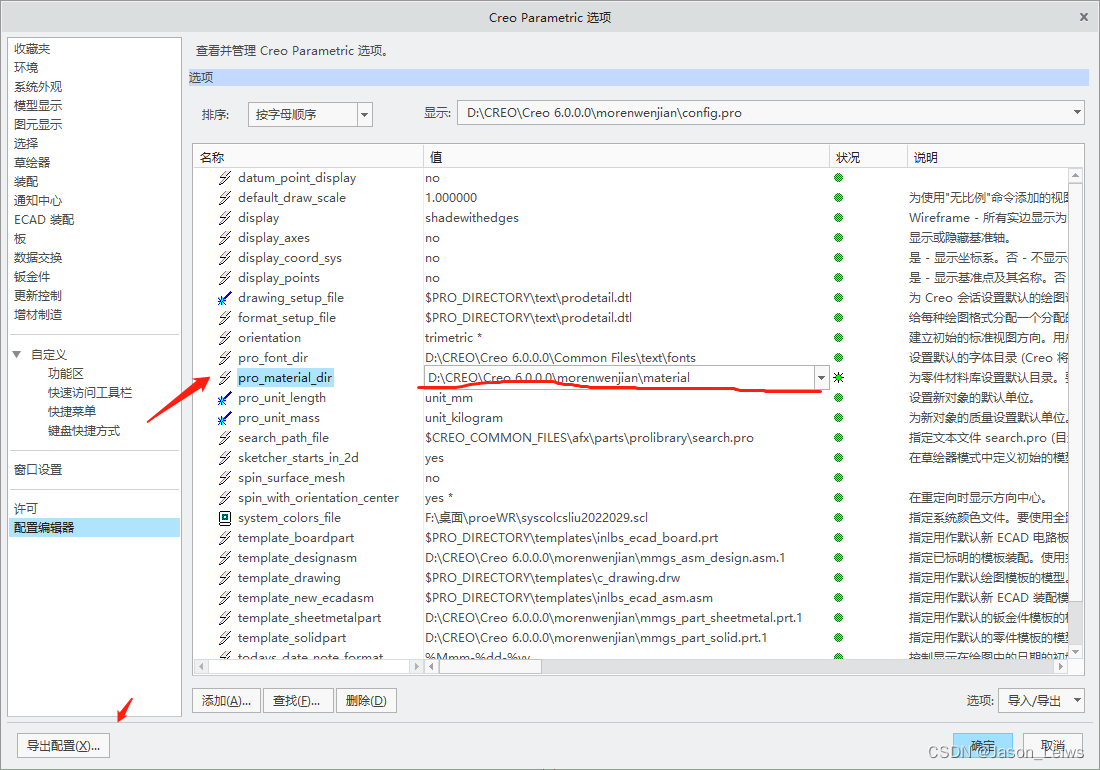Image resolution: width=1100 pixels, height=770 pixels.
Task: Select the display option name
Action: click(x=258, y=217)
